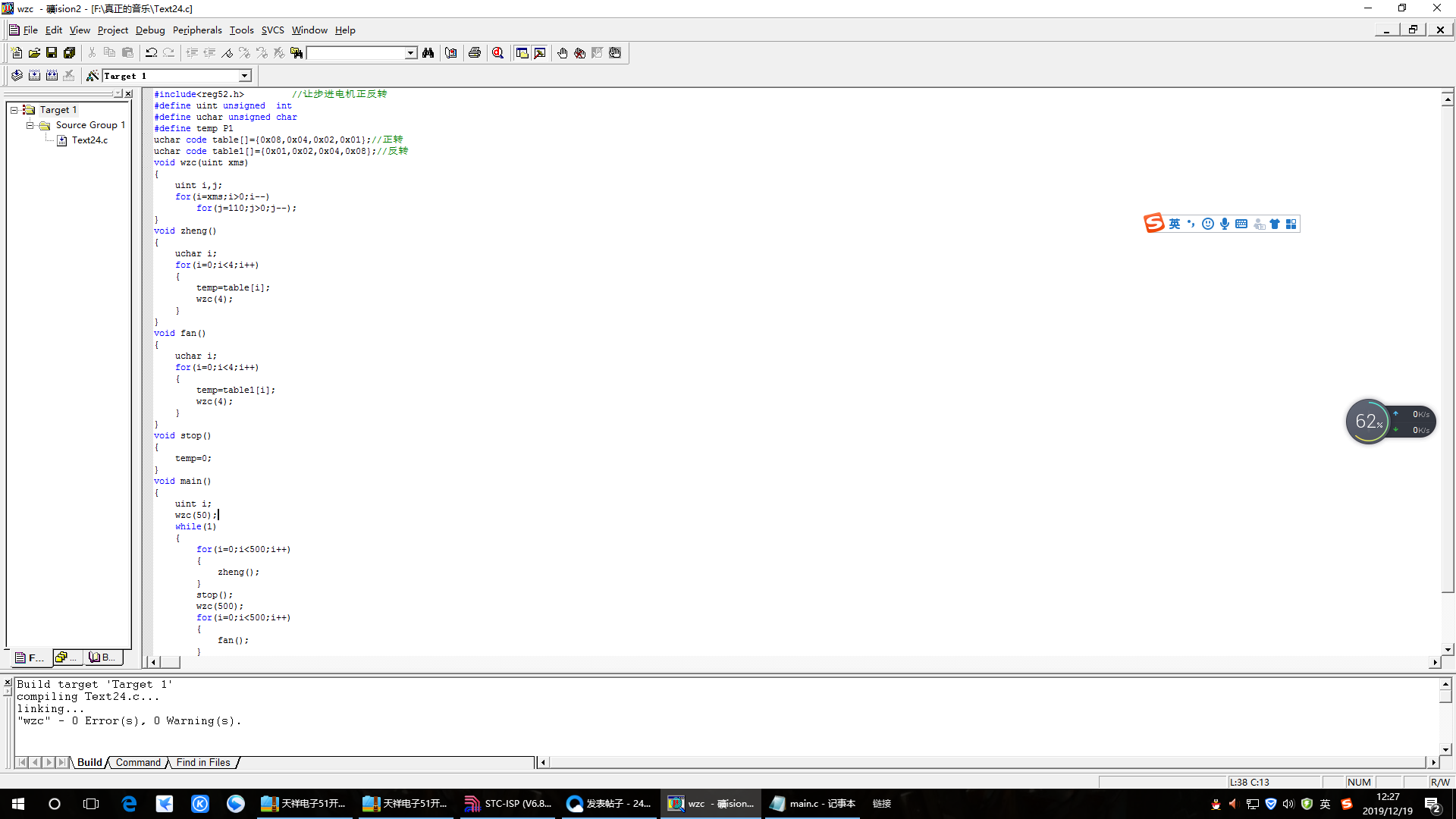1456x819 pixels.
Task: Click the Insert/Remove breakpoint hand icon
Action: tap(562, 52)
